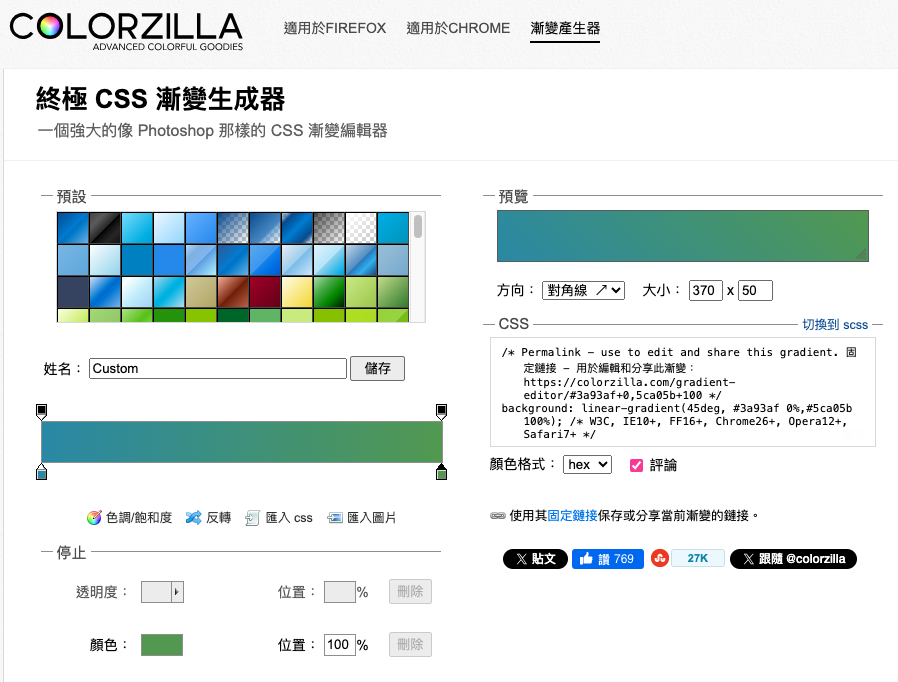Click the 匯入 css import icon

coord(252,518)
